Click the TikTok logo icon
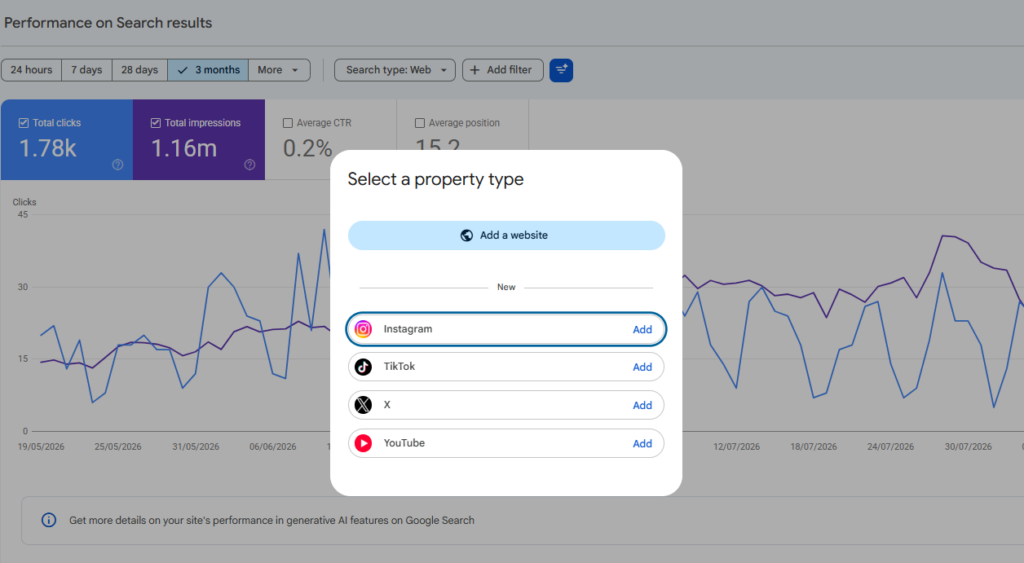1024x563 pixels. pyautogui.click(x=363, y=367)
